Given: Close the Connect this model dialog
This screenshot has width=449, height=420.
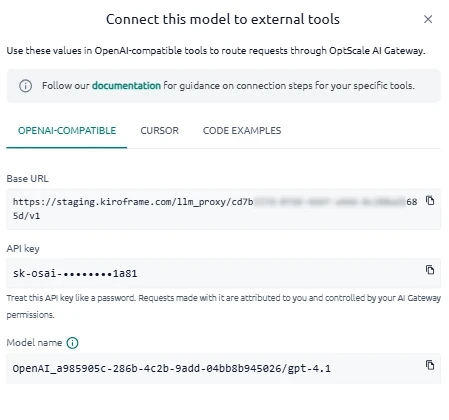Looking at the screenshot, I should pyautogui.click(x=428, y=19).
